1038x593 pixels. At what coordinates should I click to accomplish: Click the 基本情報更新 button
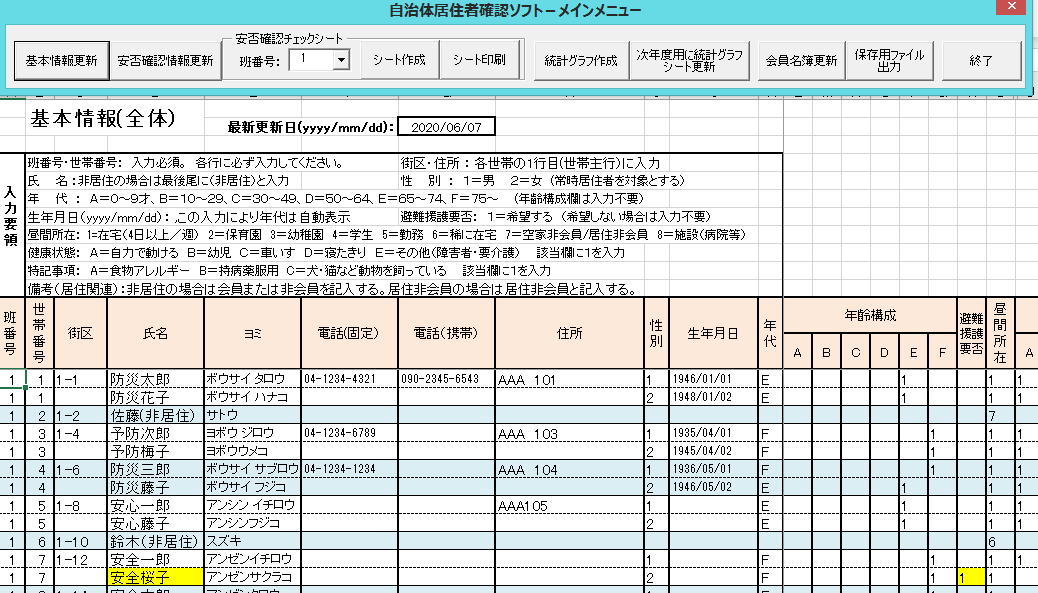point(61,60)
